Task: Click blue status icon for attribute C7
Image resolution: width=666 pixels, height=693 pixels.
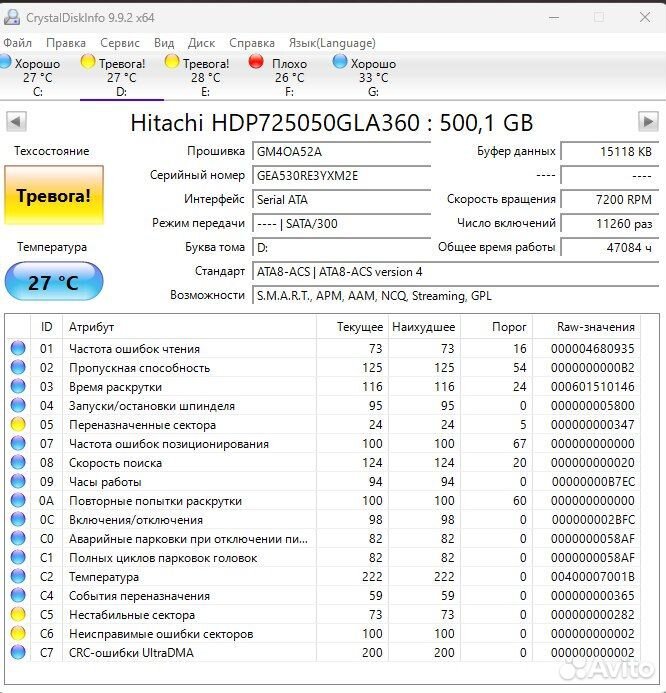Action: [x=18, y=652]
